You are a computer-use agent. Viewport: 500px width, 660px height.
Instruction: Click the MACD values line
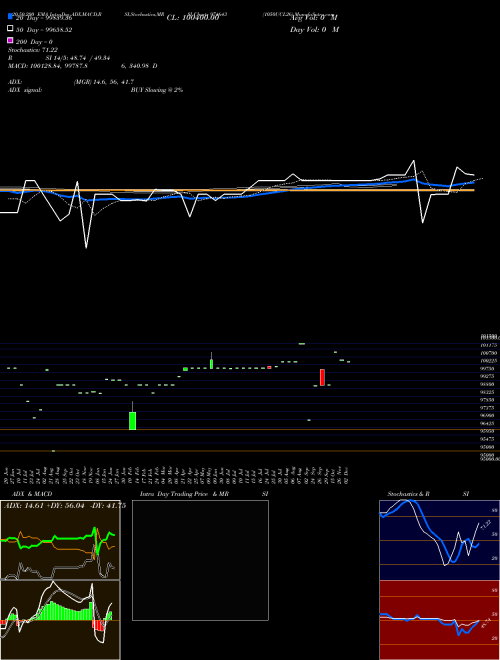82,66
